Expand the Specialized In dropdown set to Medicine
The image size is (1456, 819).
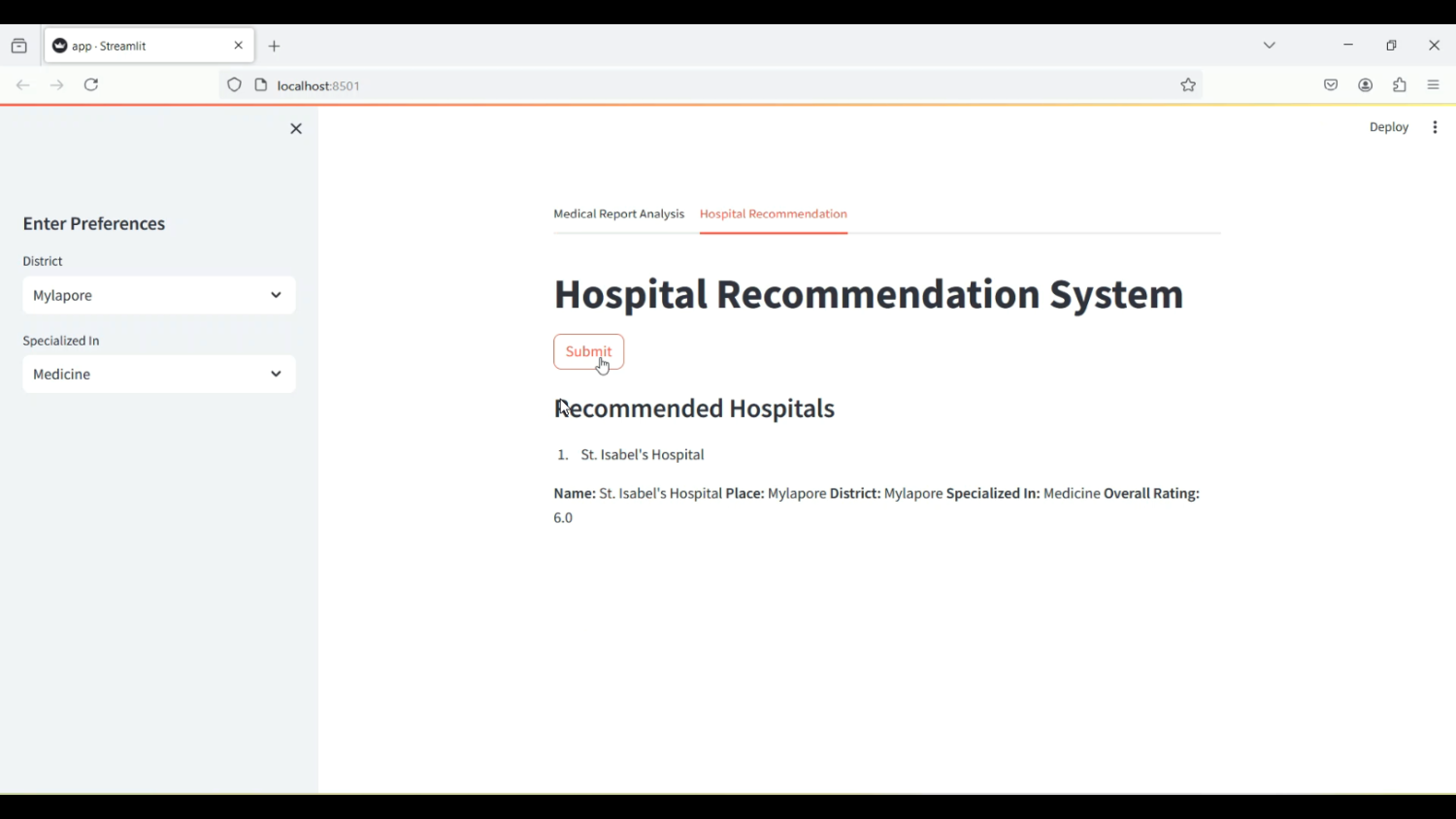click(x=159, y=375)
